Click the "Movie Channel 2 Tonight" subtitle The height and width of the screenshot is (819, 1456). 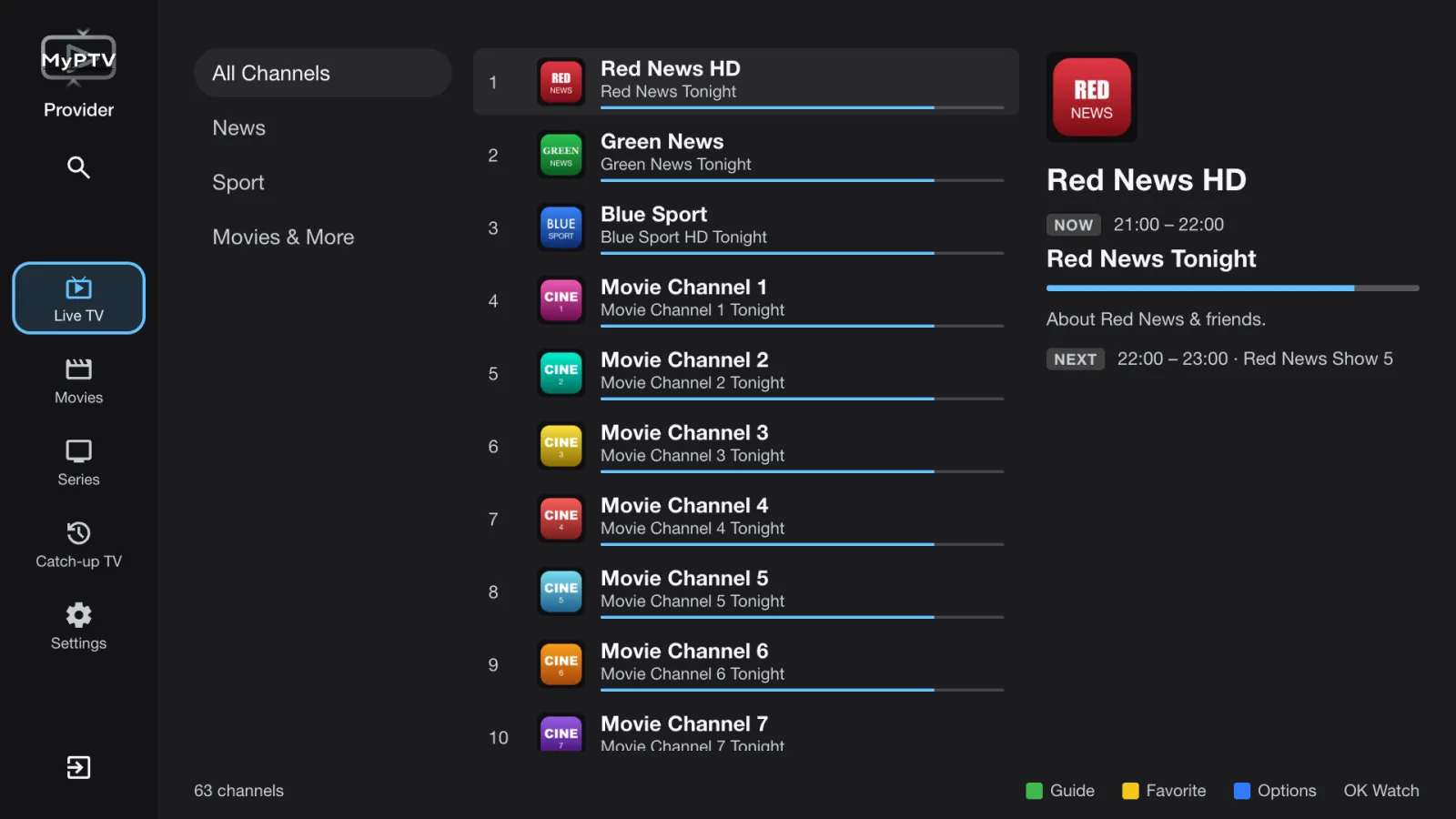(x=693, y=382)
